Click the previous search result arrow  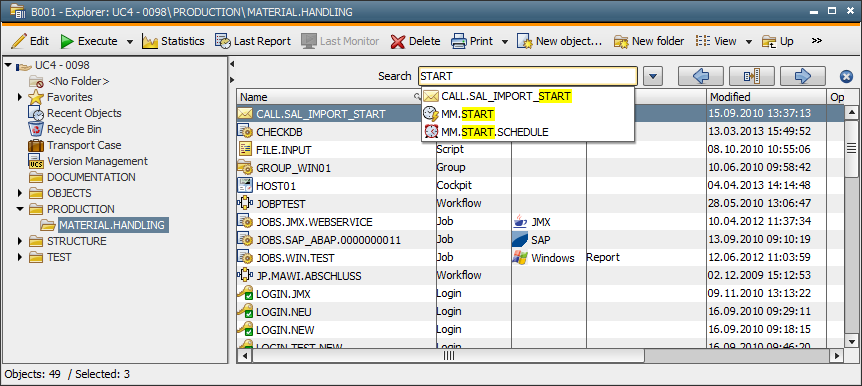700,76
